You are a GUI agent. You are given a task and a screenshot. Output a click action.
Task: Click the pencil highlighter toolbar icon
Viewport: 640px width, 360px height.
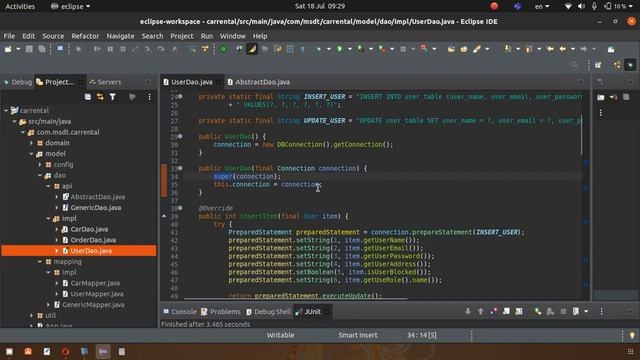(x=477, y=49)
